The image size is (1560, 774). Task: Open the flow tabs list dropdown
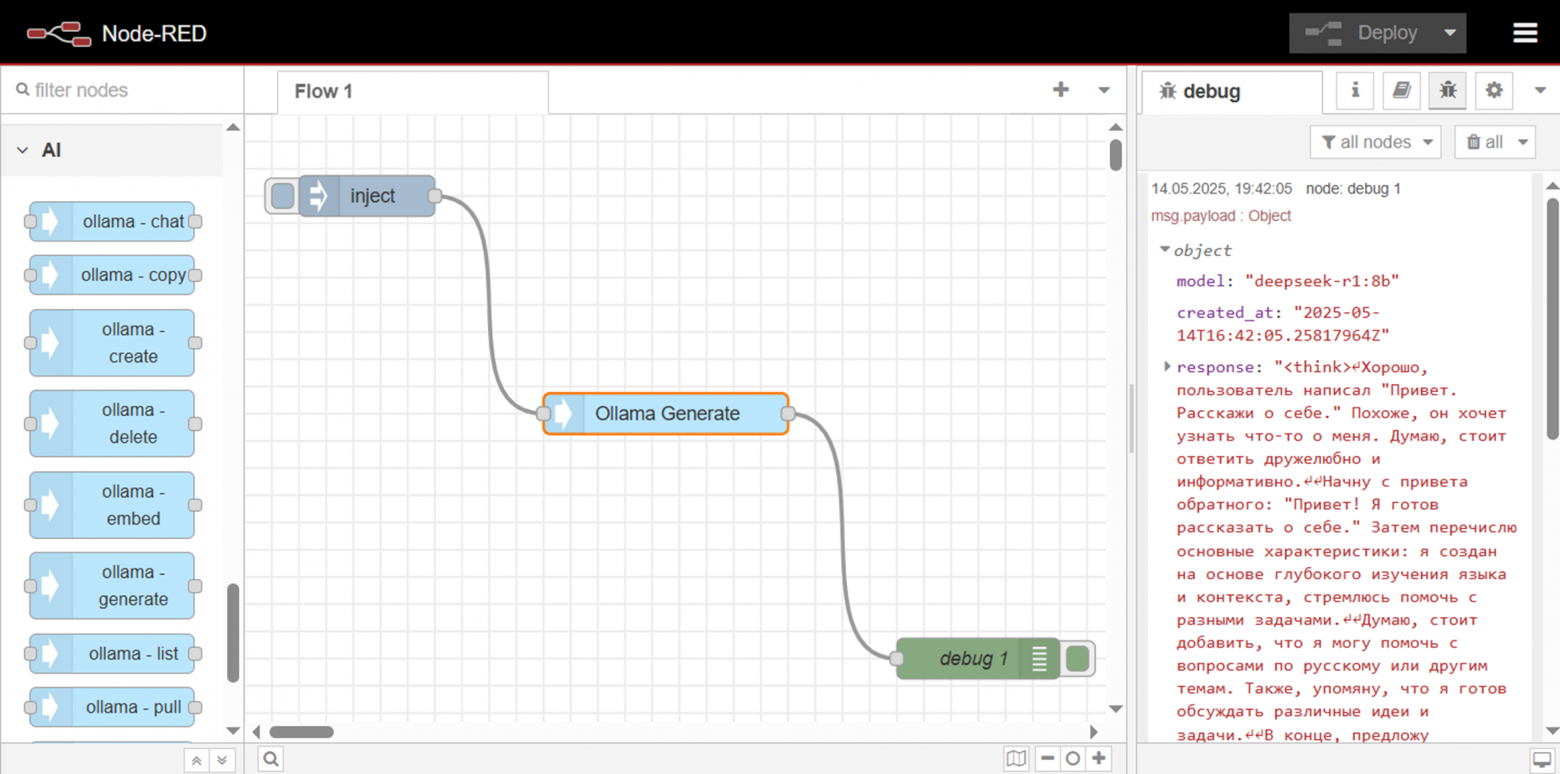pos(1104,90)
